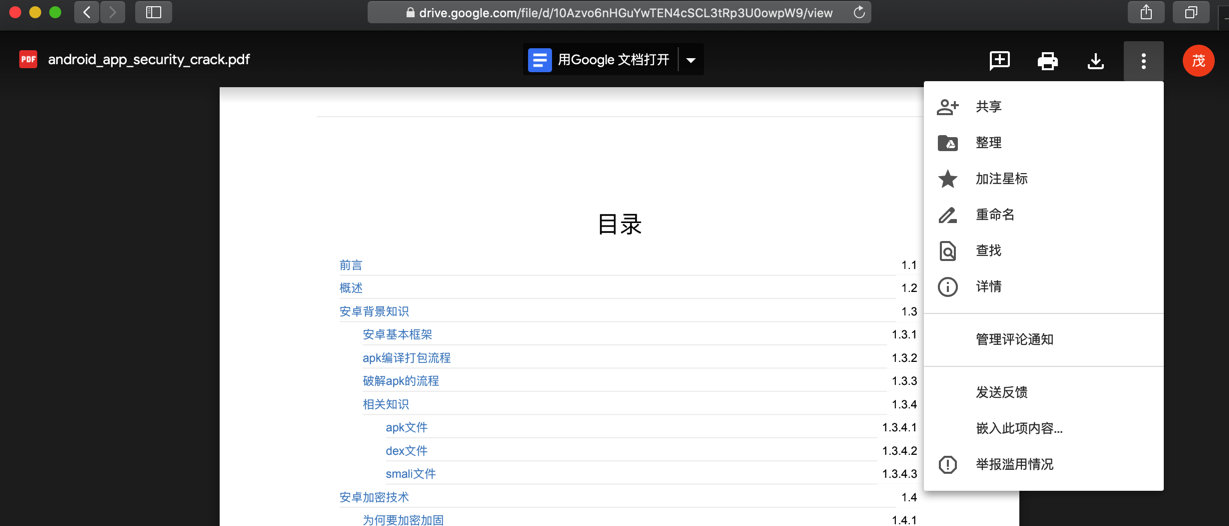The width and height of the screenshot is (1229, 526).
Task: Open the account avatar 茂
Action: [1198, 61]
